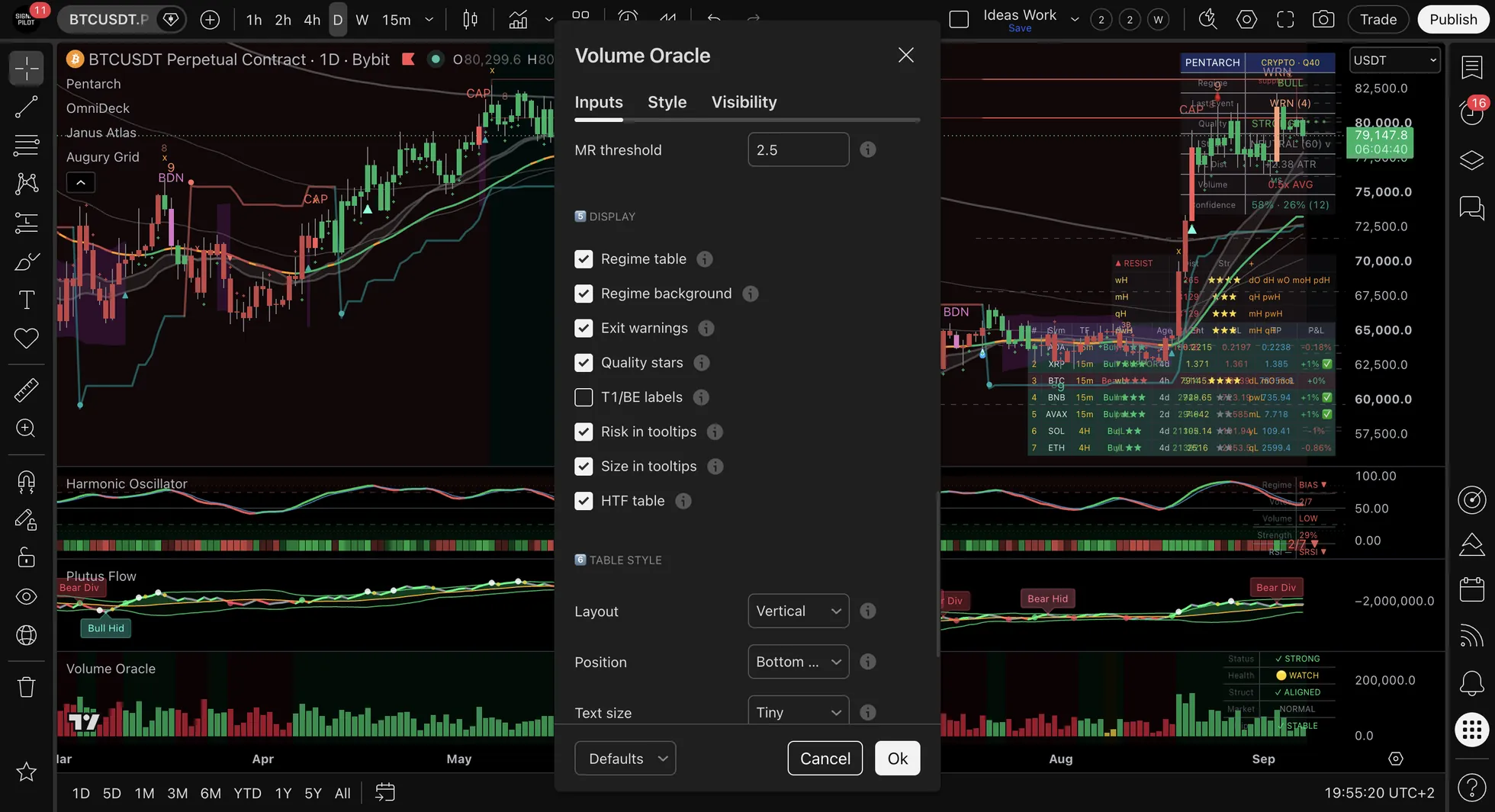The height and width of the screenshot is (812, 1495).
Task: Disable the HTF table checkbox
Action: coord(584,501)
